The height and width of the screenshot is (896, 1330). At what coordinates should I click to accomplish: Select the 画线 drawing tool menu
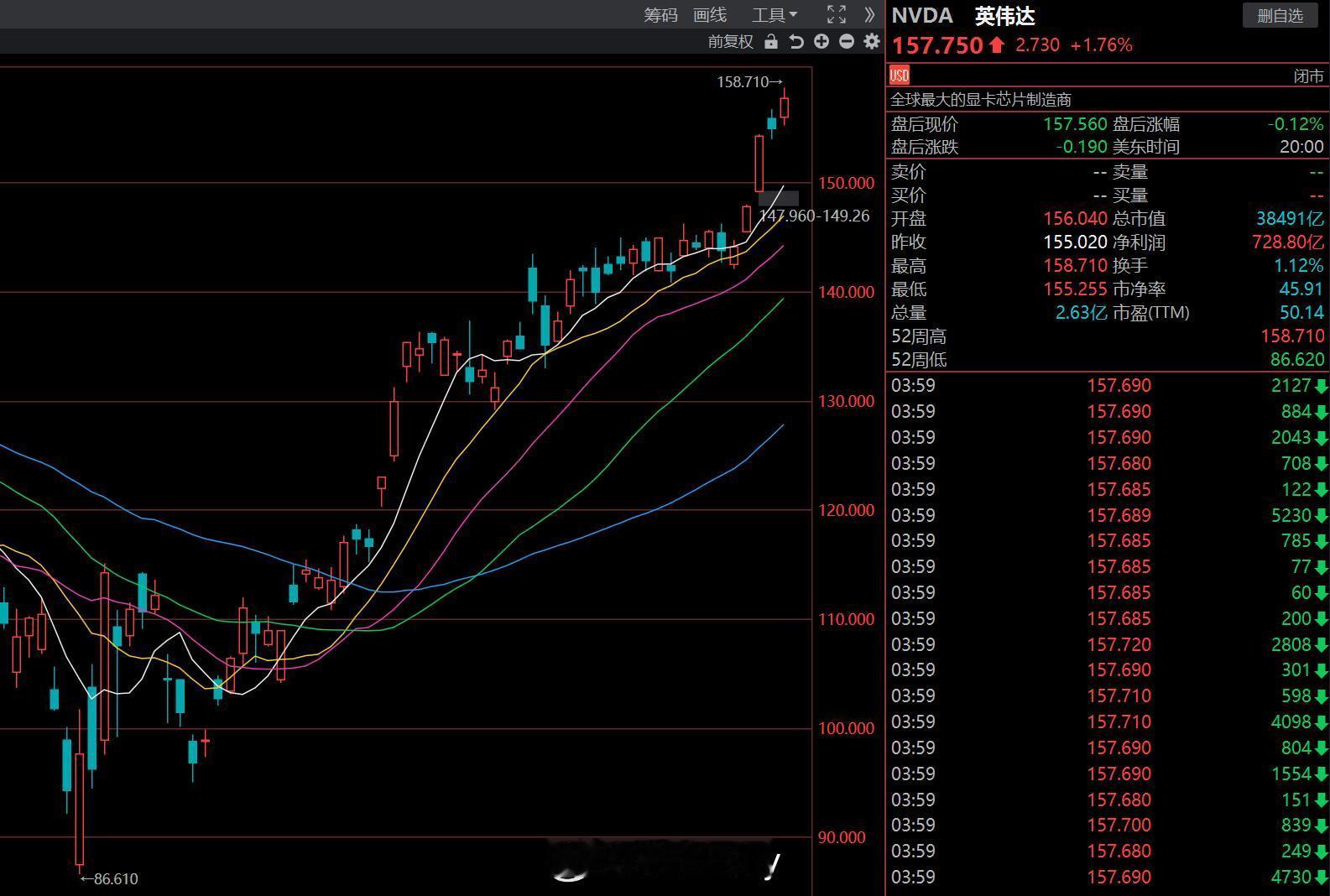710,15
